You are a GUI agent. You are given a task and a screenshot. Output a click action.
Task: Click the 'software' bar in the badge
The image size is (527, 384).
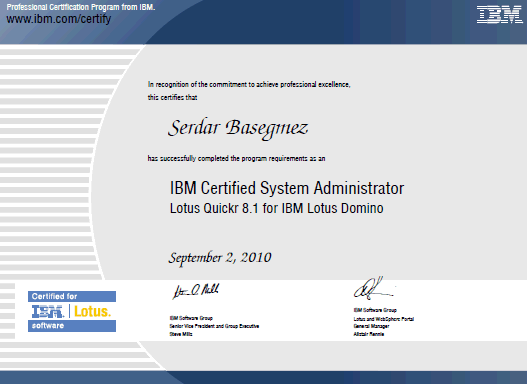point(72,326)
